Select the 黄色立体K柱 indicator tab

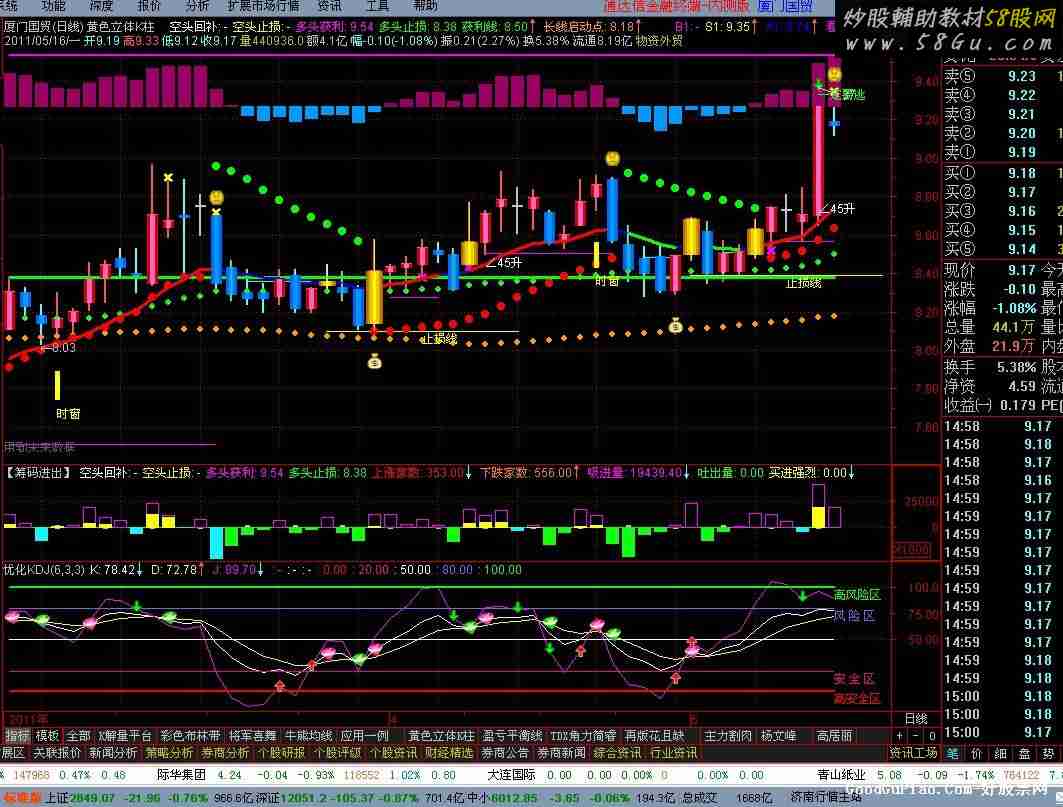(x=441, y=736)
